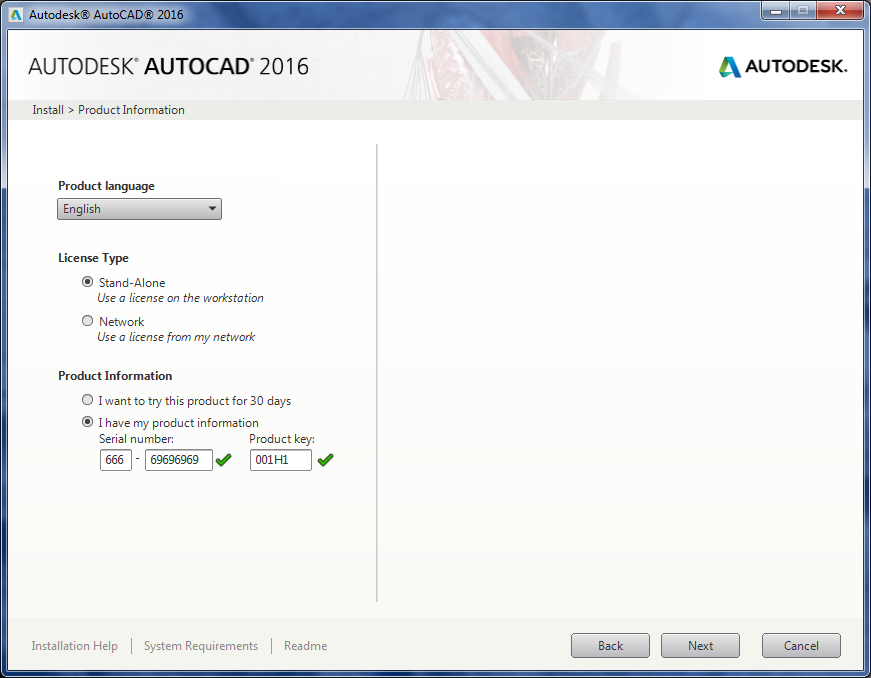Click the Product Information breadcrumb
This screenshot has height=678, width=871.
[x=131, y=110]
